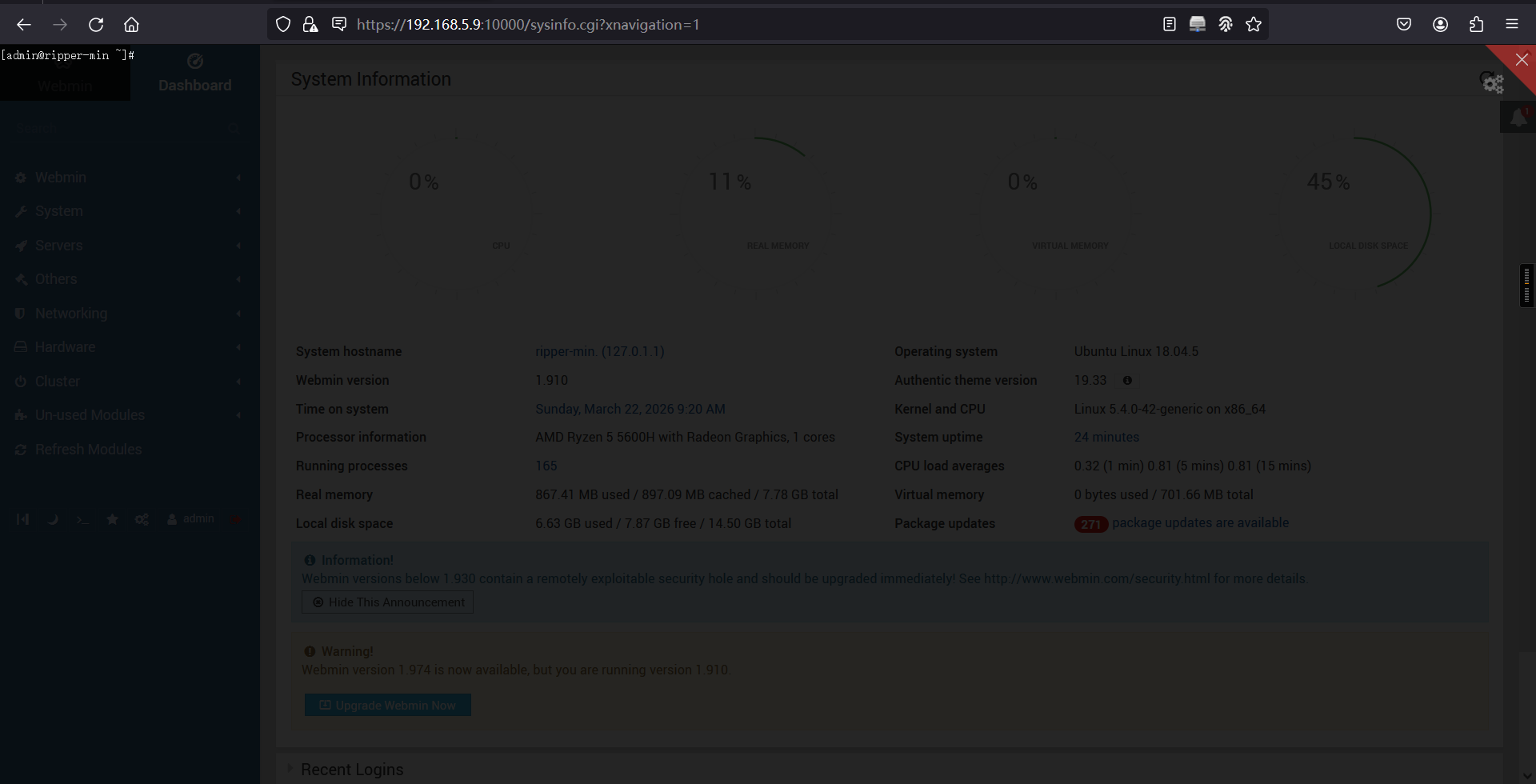Click the System Information heading
This screenshot has width=1536, height=784.
[x=370, y=79]
